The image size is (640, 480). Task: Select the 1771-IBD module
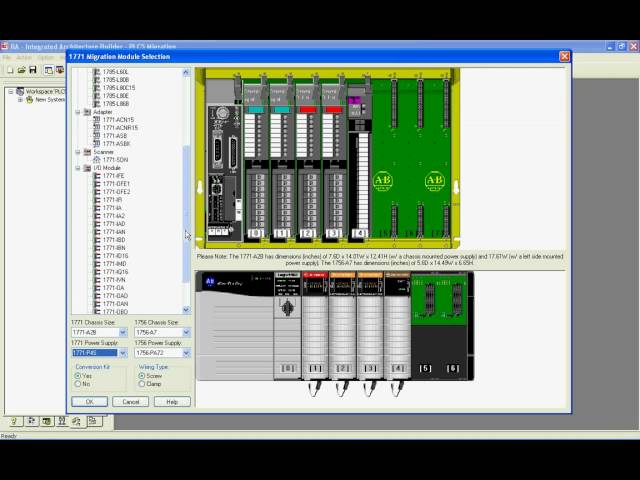(114, 240)
